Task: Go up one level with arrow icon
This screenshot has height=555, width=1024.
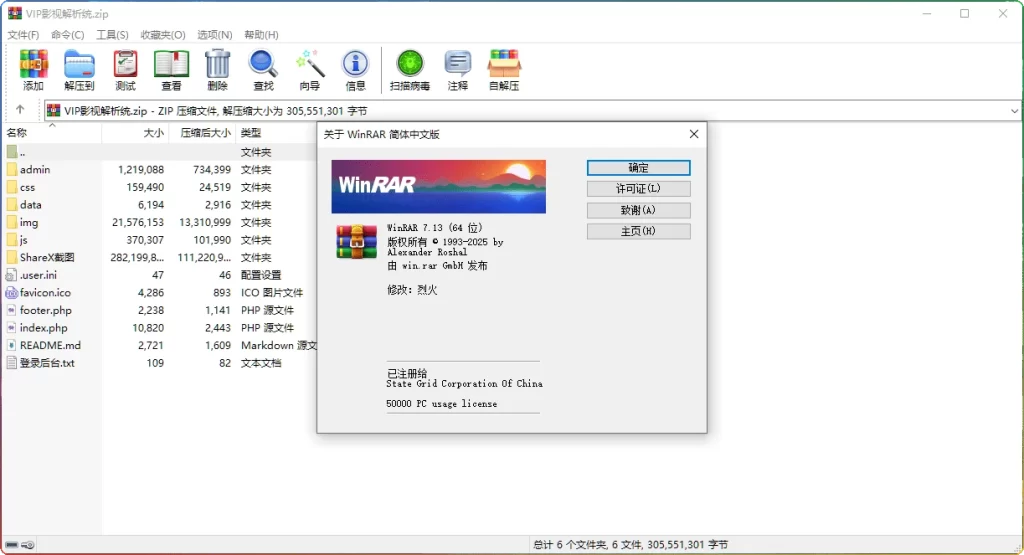Action: 20,110
